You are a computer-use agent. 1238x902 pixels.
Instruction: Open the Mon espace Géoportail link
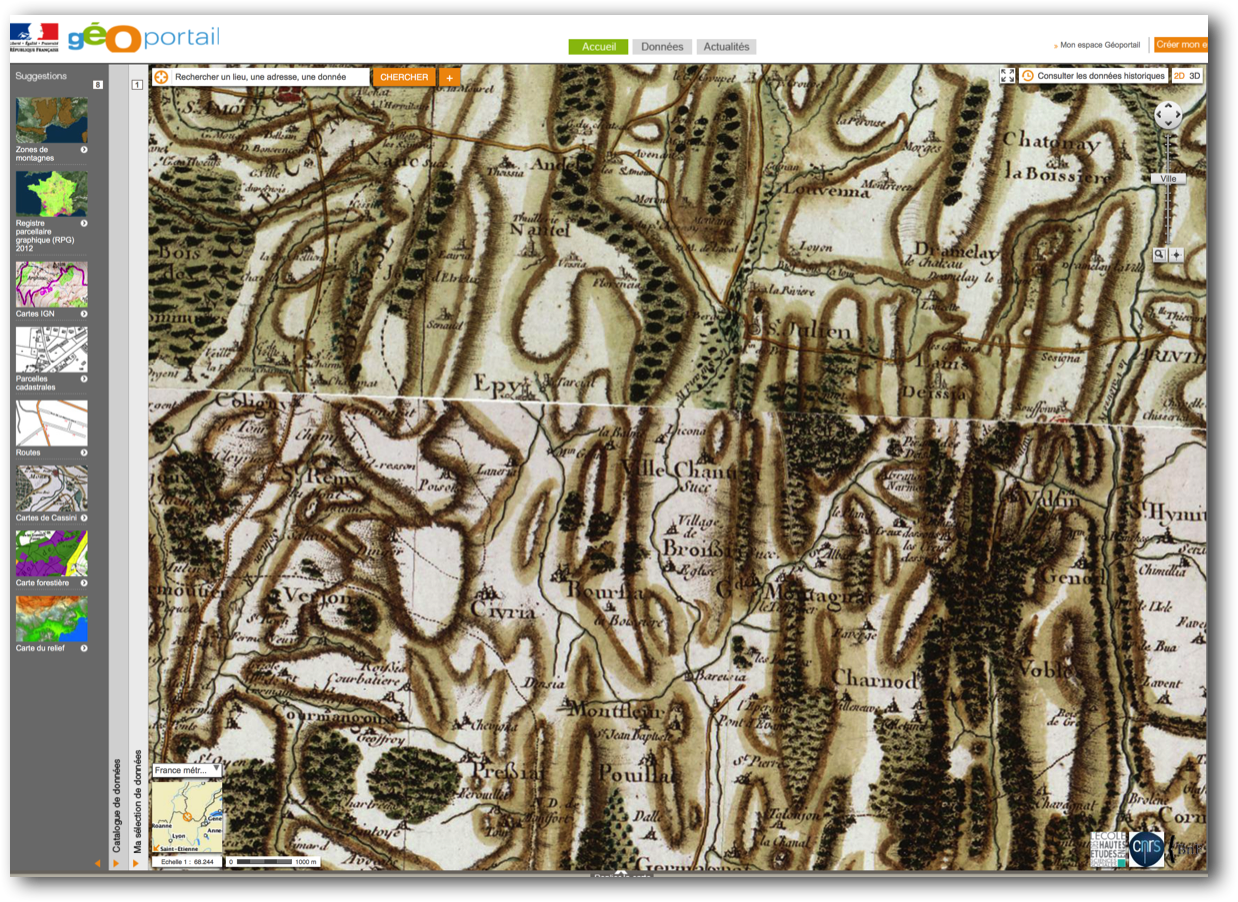1100,45
